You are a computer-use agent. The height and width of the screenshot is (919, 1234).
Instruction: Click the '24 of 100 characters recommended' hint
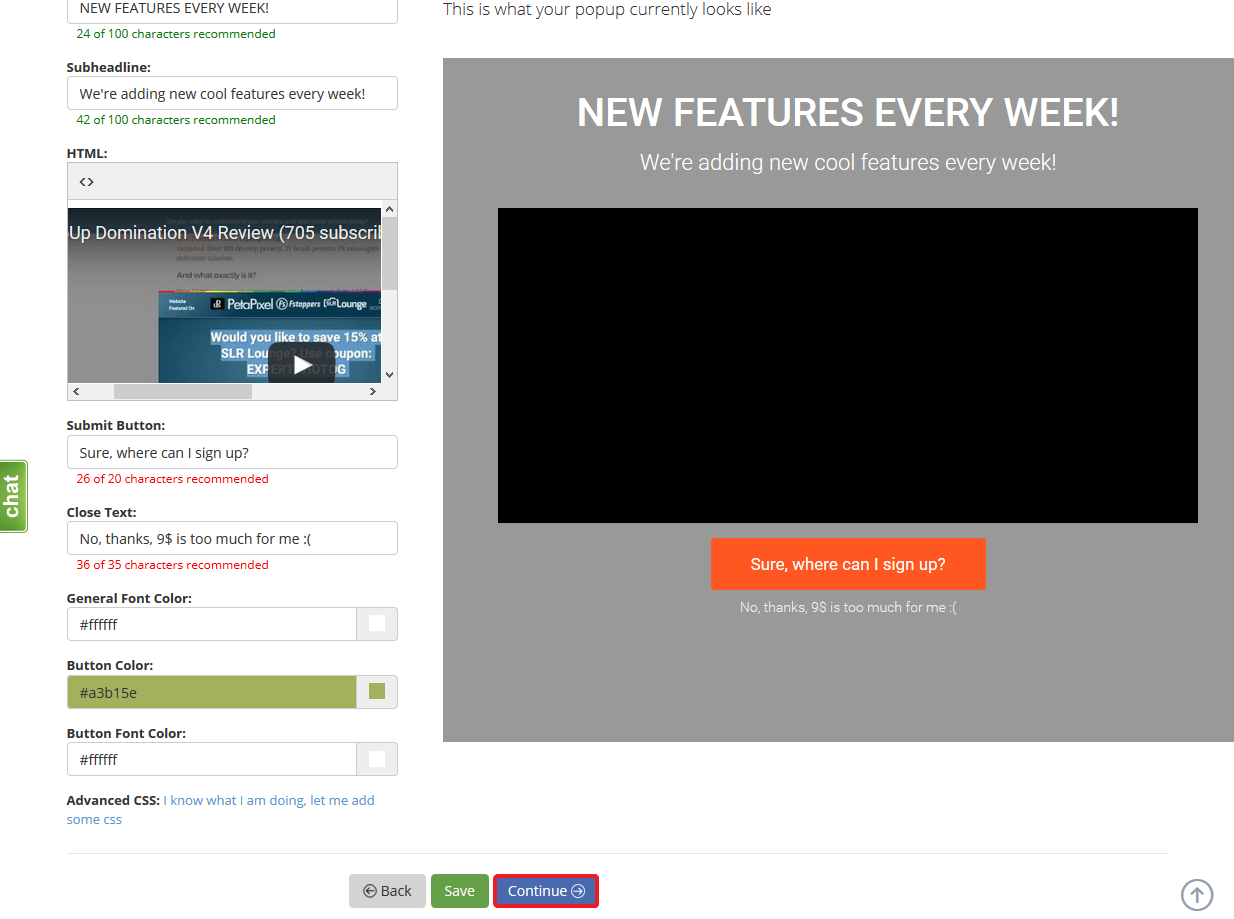[x=176, y=34]
